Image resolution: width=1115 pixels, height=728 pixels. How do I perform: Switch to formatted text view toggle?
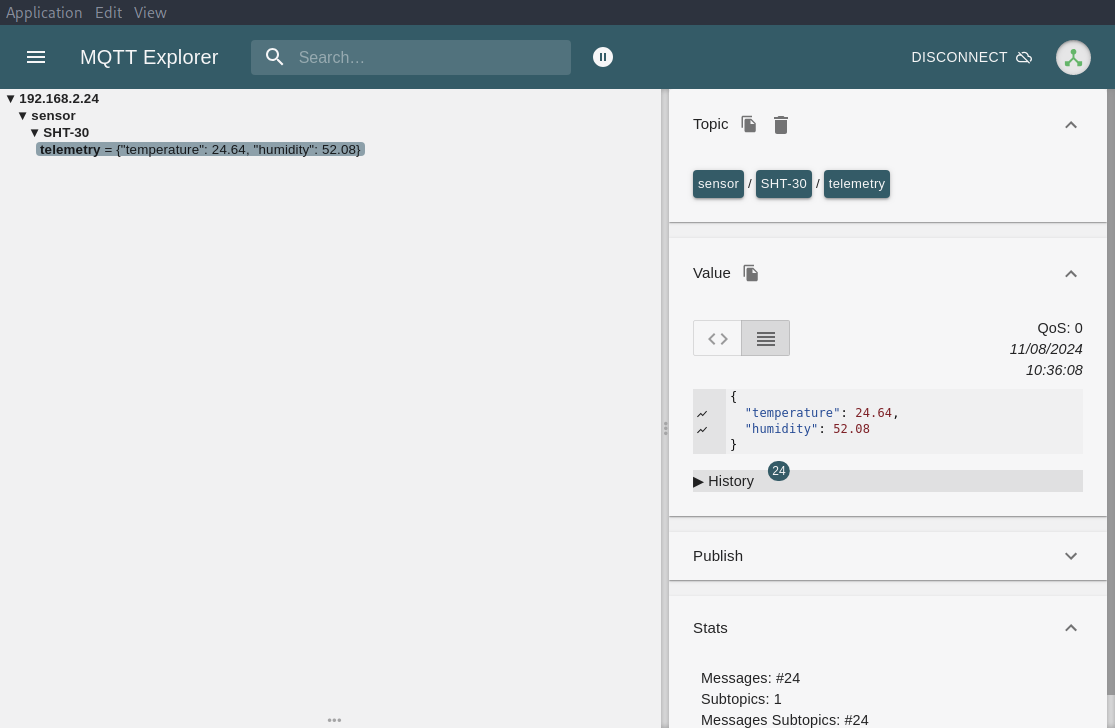pyautogui.click(x=765, y=338)
